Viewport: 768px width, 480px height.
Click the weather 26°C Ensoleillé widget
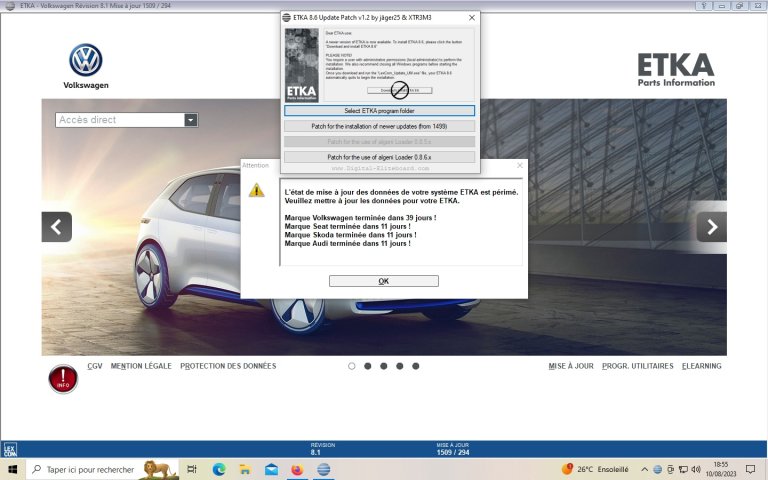(595, 469)
